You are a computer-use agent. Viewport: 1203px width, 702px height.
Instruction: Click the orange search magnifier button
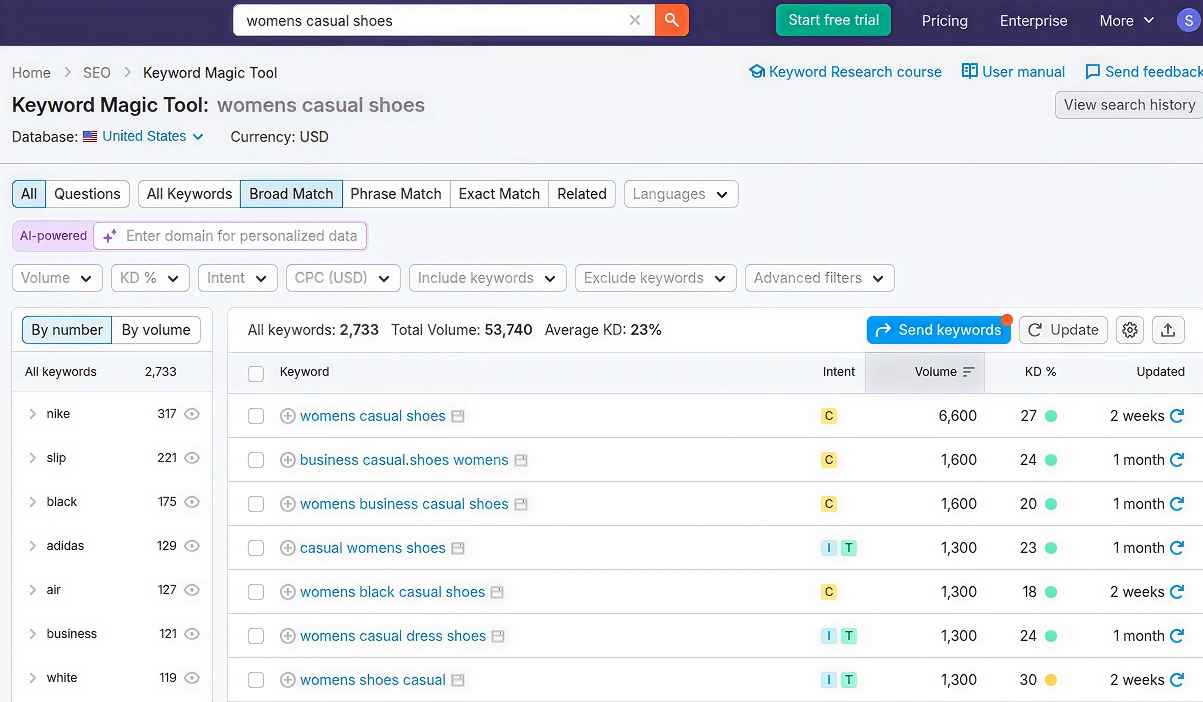[x=672, y=20]
